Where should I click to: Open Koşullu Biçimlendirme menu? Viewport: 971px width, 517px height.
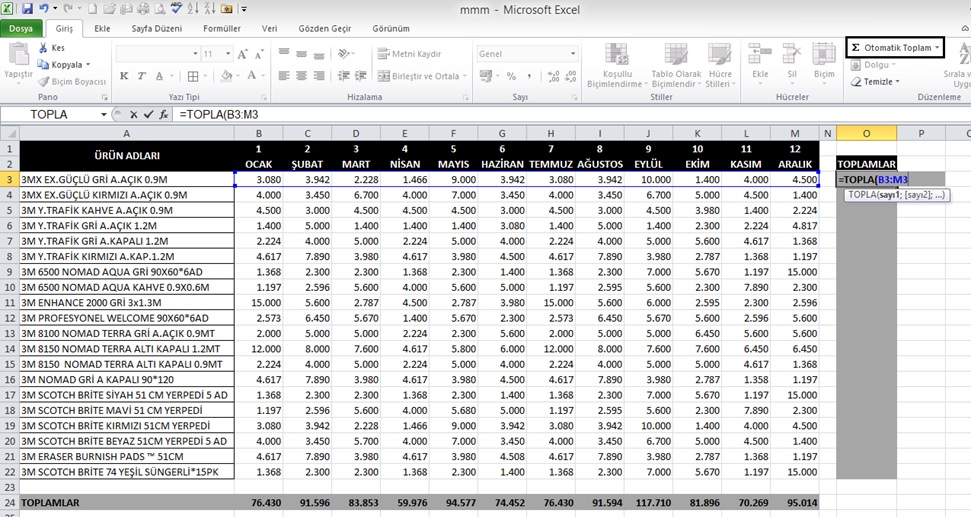pyautogui.click(x=617, y=66)
